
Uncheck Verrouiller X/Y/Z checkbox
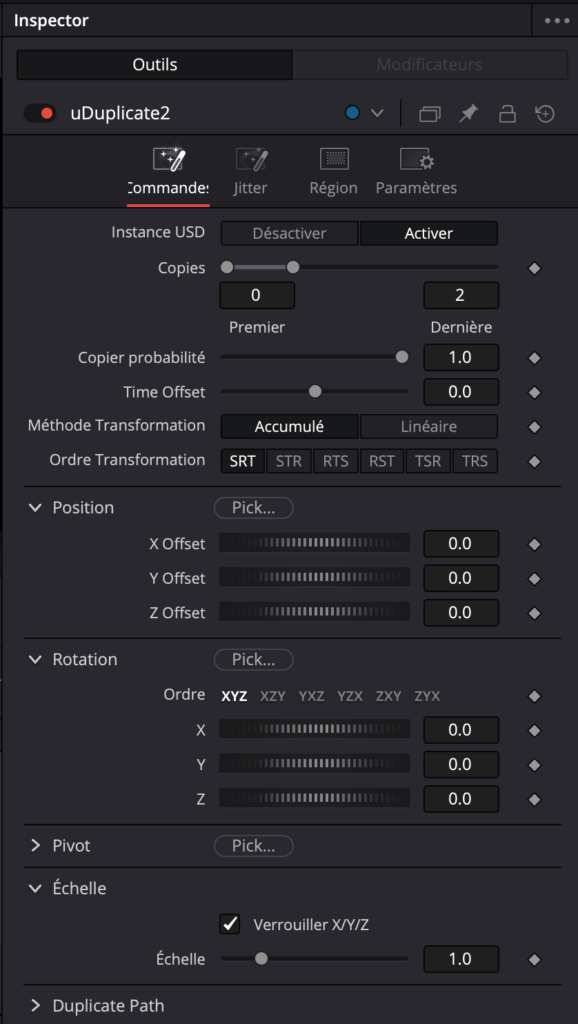tap(230, 924)
